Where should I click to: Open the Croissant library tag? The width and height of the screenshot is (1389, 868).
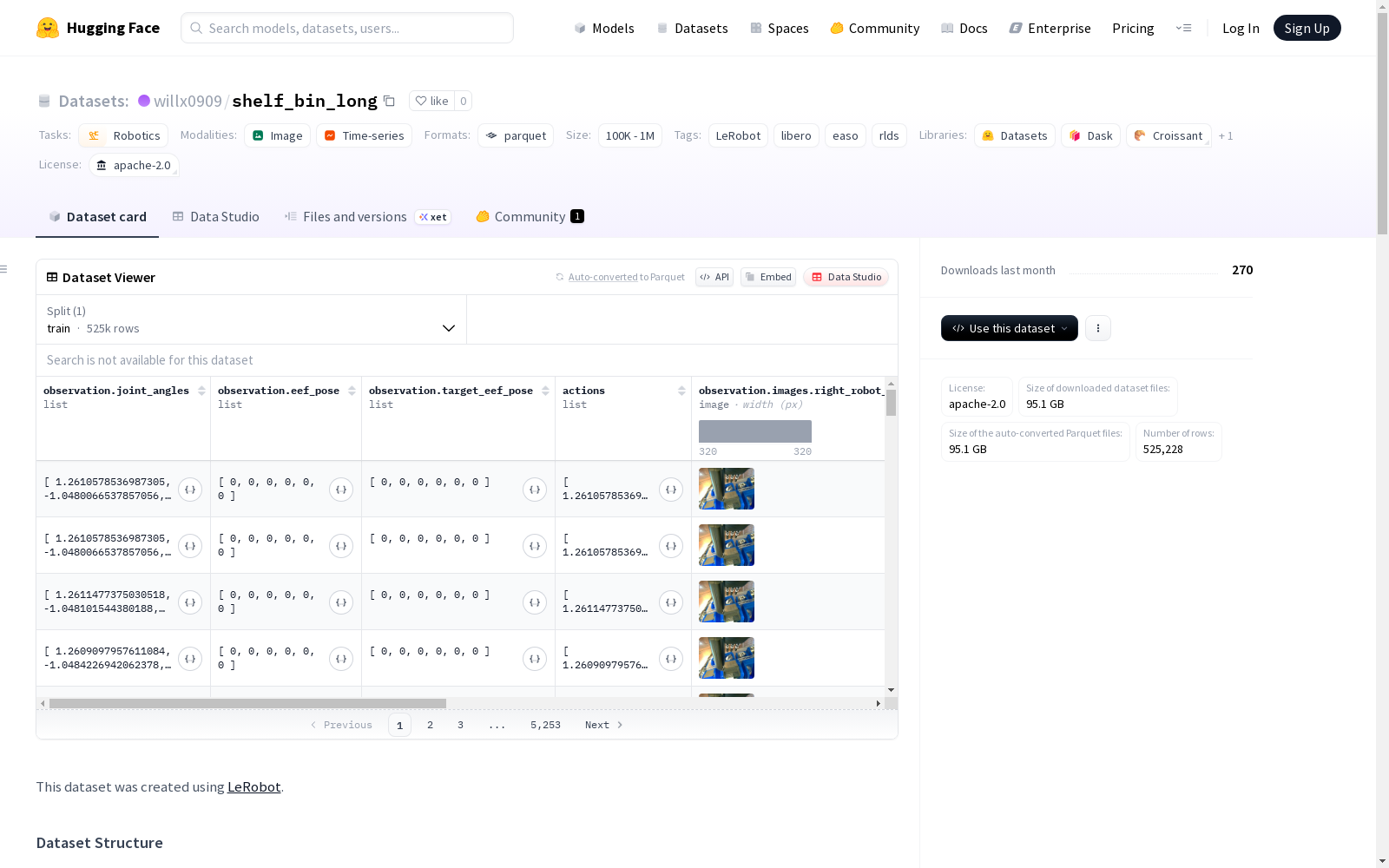point(1168,135)
